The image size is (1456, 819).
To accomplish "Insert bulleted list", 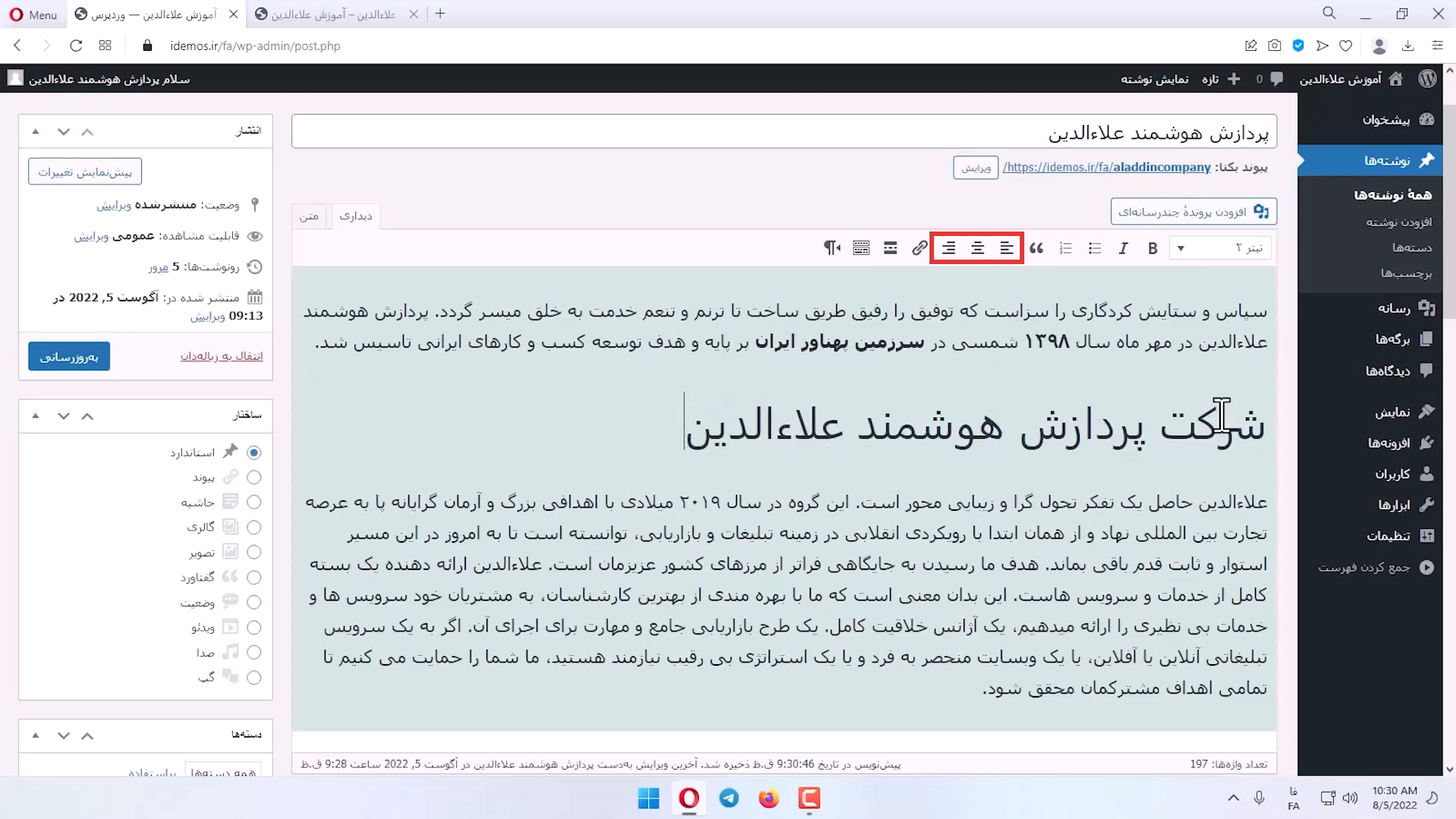I will [1094, 248].
